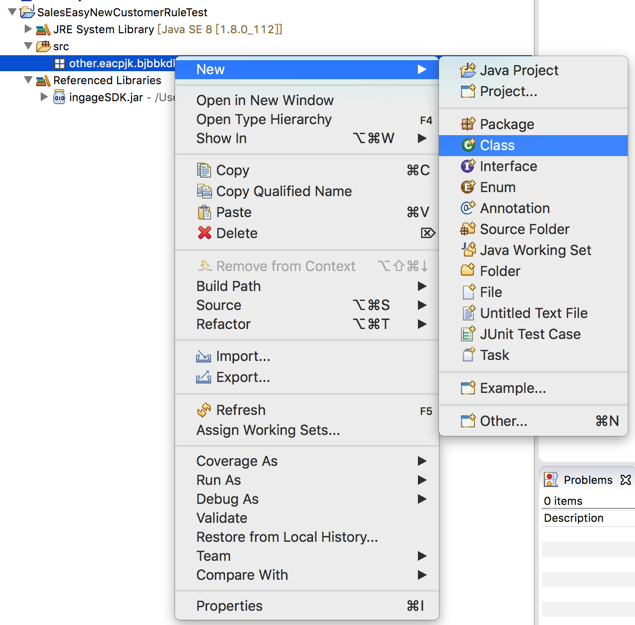Image resolution: width=635 pixels, height=625 pixels.
Task: Click the Copy icon in context menu
Action: [204, 170]
